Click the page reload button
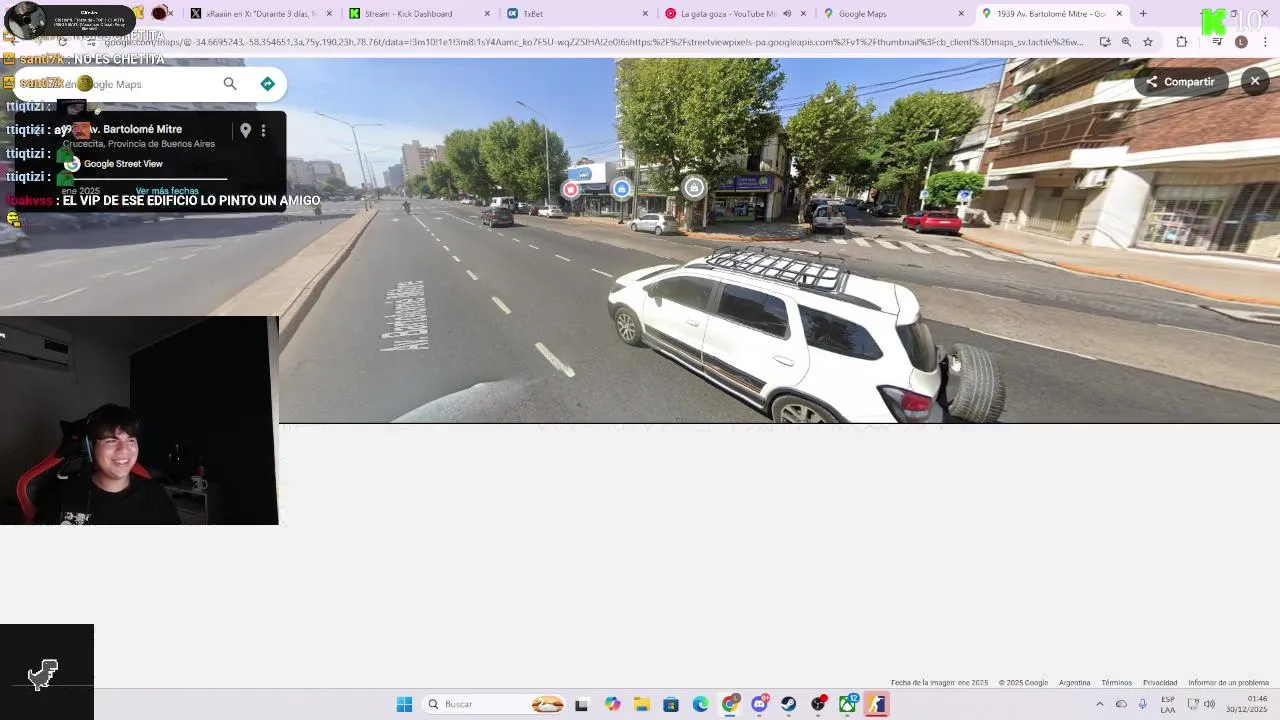 coord(63,42)
